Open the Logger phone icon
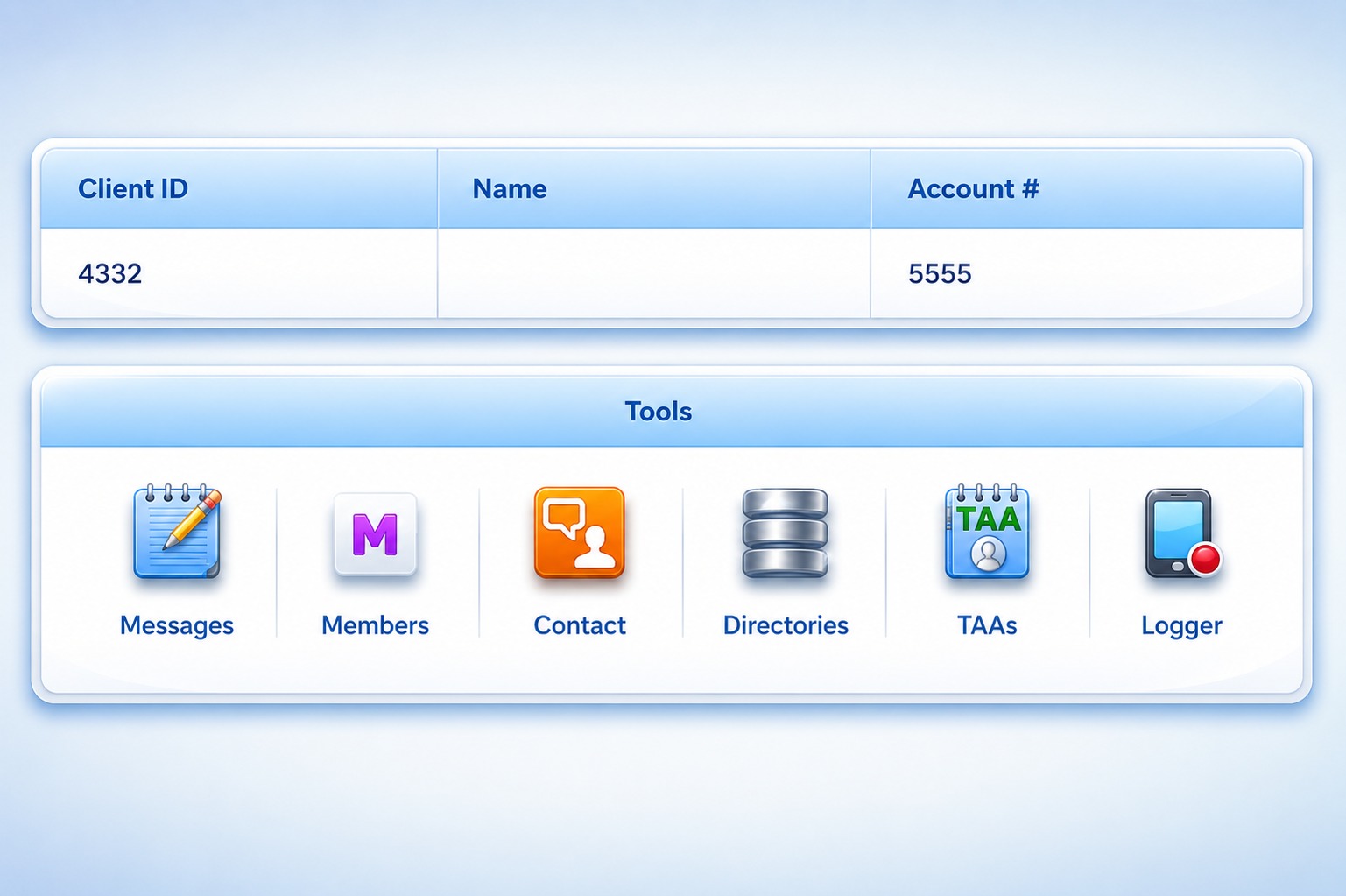This screenshot has height=896, width=1346. 1182,533
